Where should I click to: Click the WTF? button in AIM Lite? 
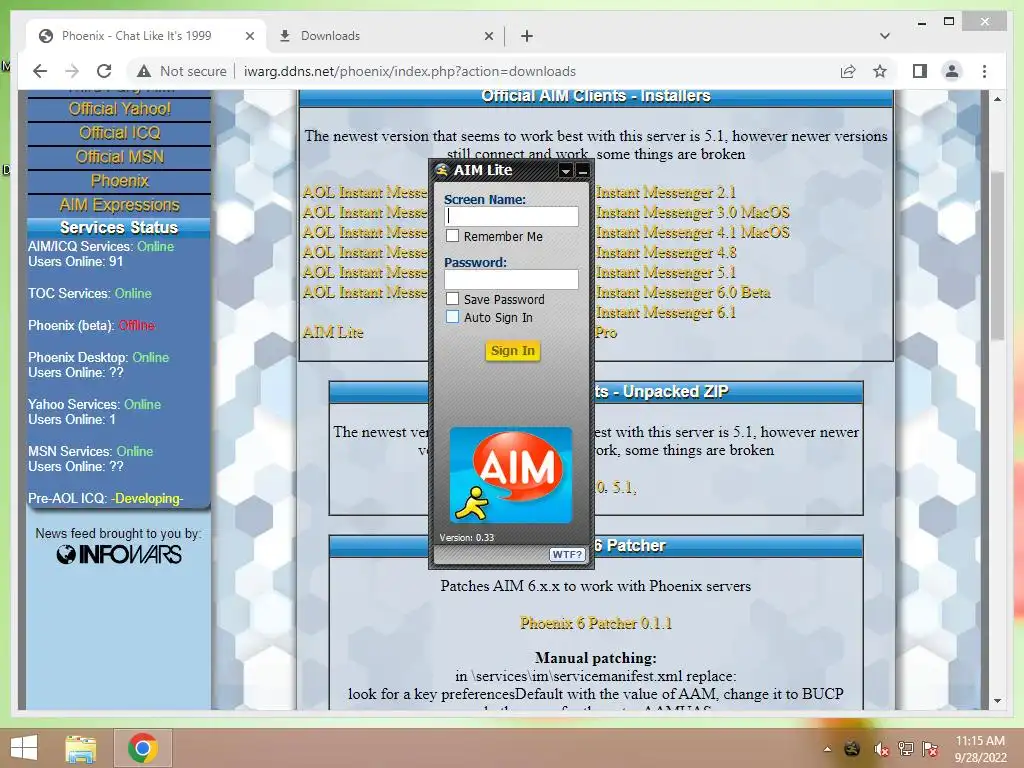tap(567, 554)
